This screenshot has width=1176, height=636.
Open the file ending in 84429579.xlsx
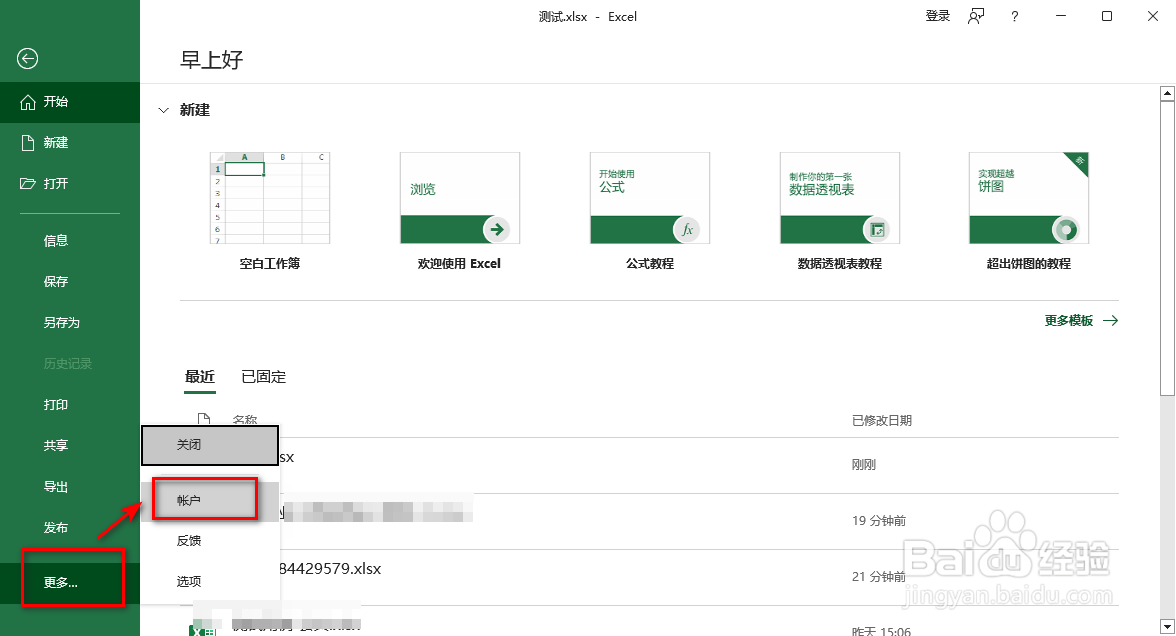pyautogui.click(x=650, y=577)
